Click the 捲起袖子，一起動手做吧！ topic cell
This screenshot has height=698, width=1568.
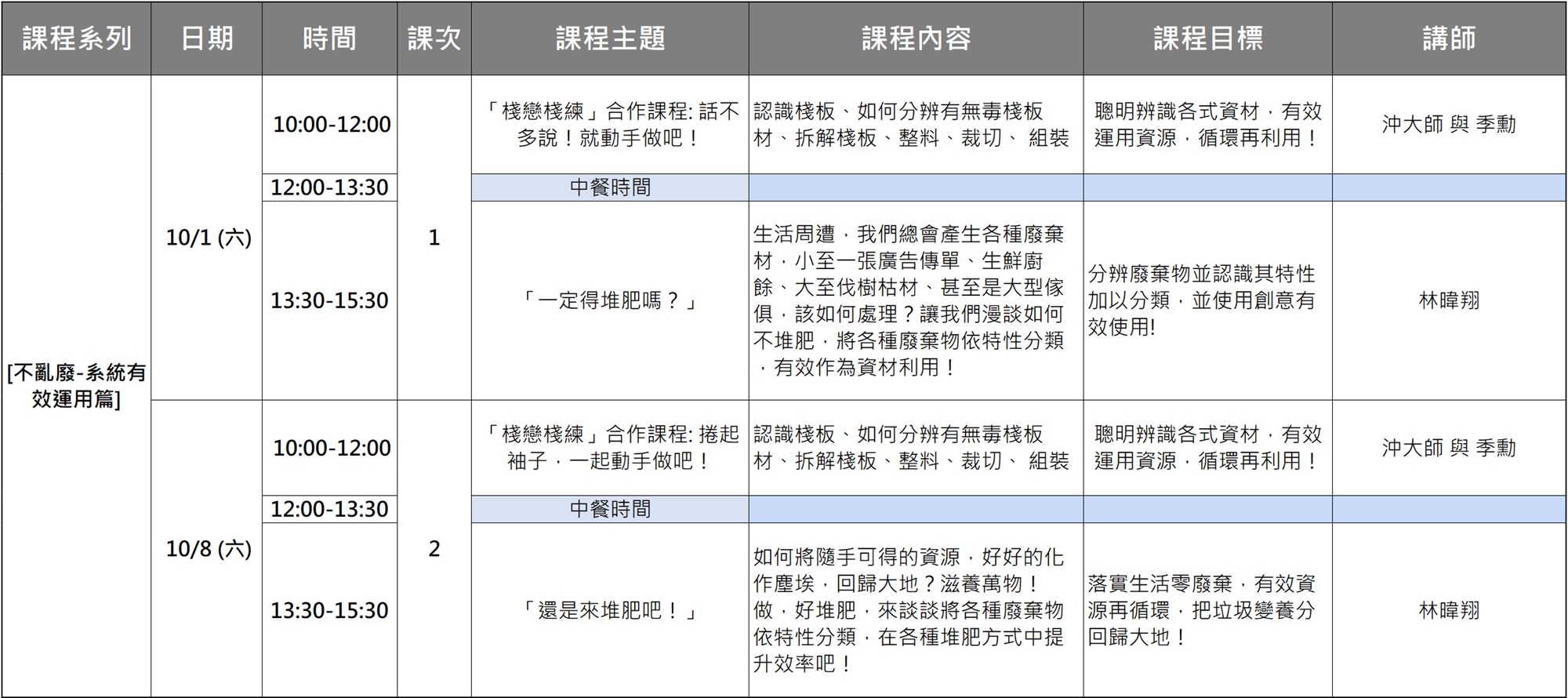610,448
